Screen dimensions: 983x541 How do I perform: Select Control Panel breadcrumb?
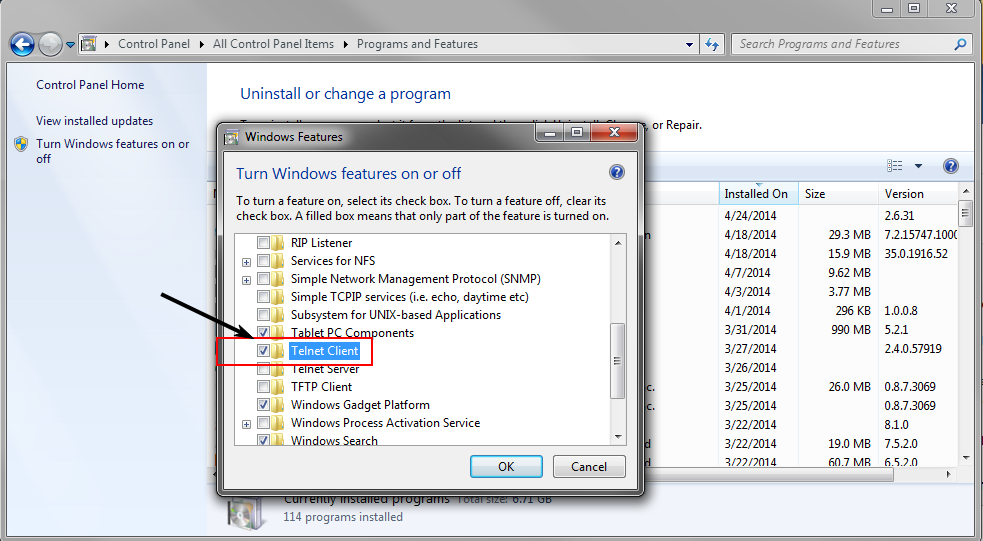tap(154, 44)
